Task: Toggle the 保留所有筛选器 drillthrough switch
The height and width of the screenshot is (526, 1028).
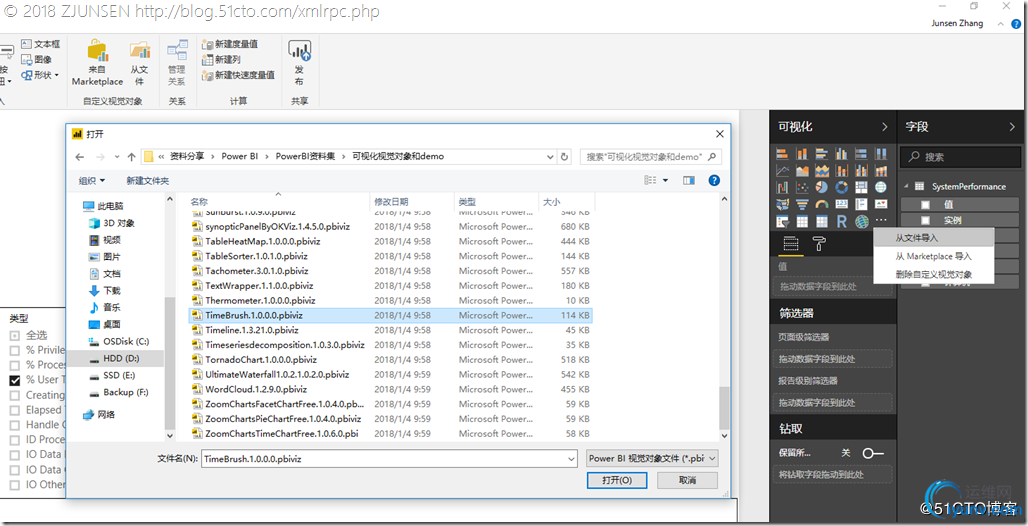Action: click(x=873, y=453)
